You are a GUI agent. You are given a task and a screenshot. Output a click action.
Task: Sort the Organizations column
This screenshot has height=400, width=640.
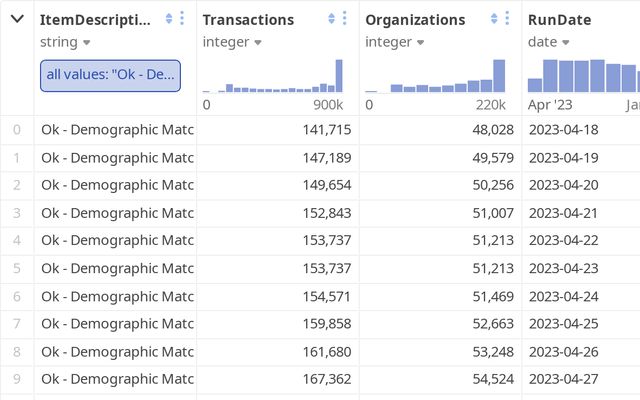[495, 19]
